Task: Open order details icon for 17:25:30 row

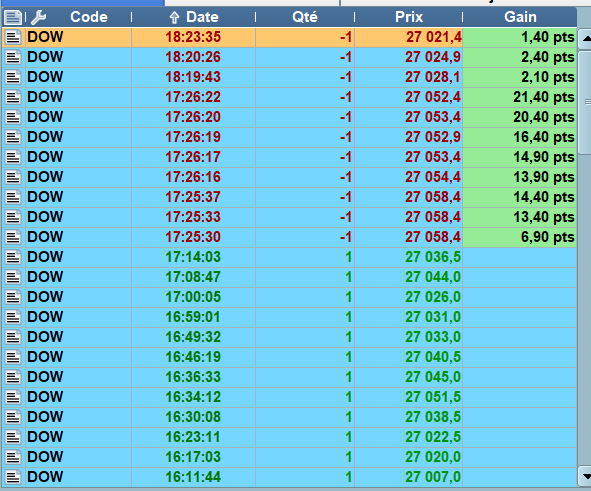Action: 13,237
